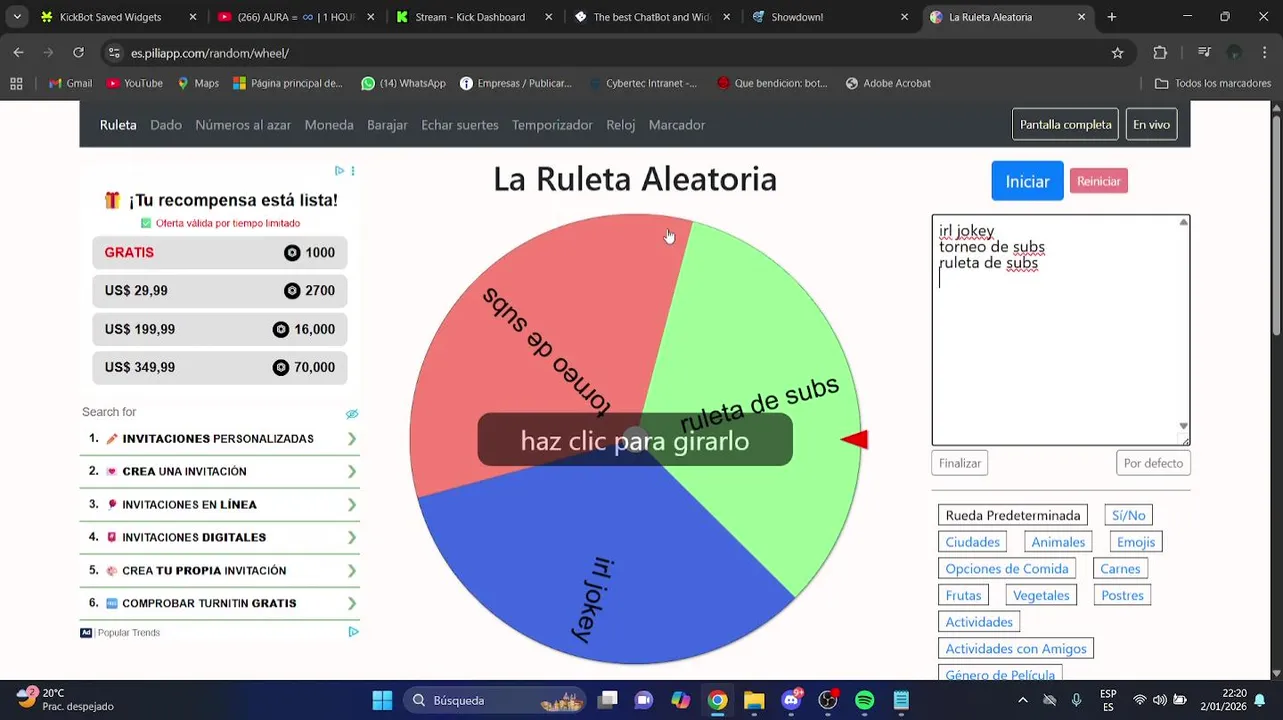Open the Gmail bookmark
Image resolution: width=1283 pixels, height=720 pixels.
[x=70, y=83]
